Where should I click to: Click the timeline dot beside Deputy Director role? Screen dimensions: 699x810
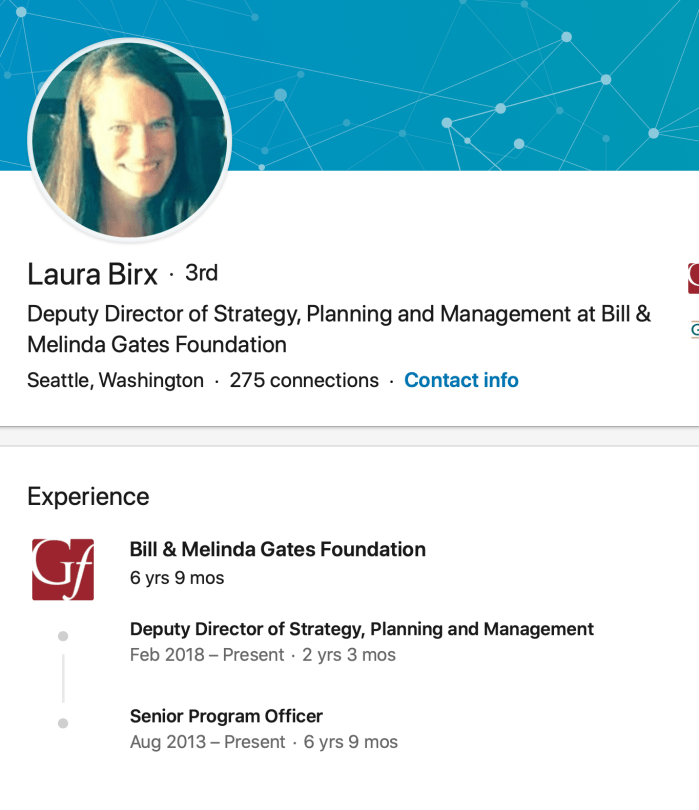[x=63, y=636]
